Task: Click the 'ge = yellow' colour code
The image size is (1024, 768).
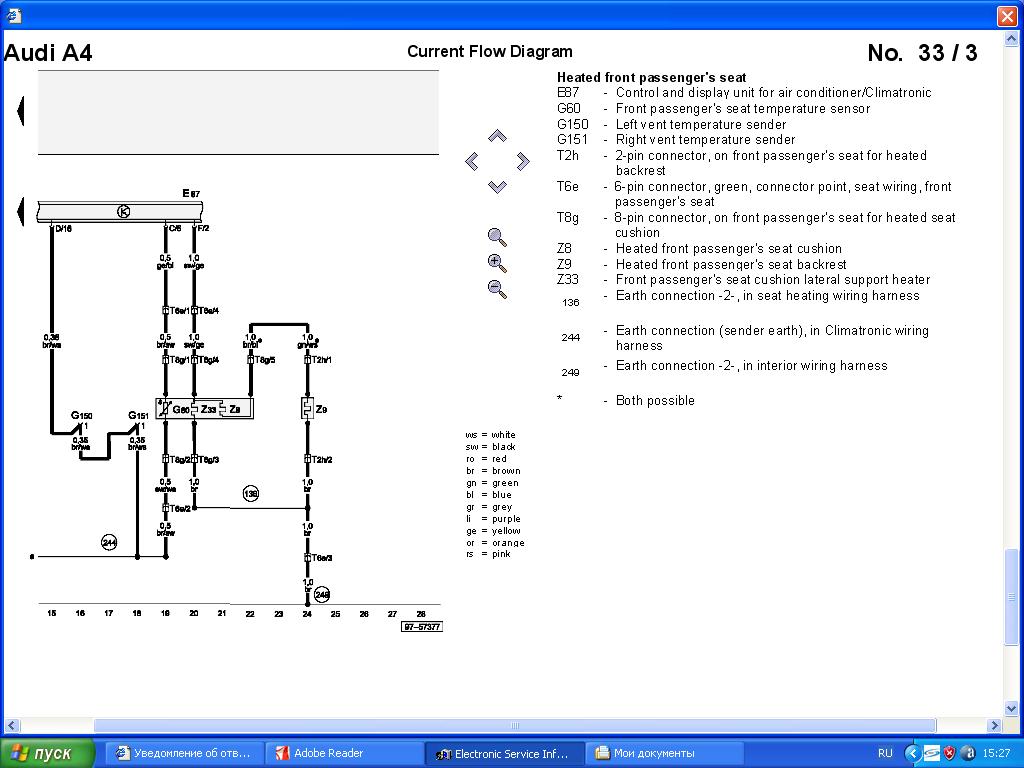Action: pos(493,531)
